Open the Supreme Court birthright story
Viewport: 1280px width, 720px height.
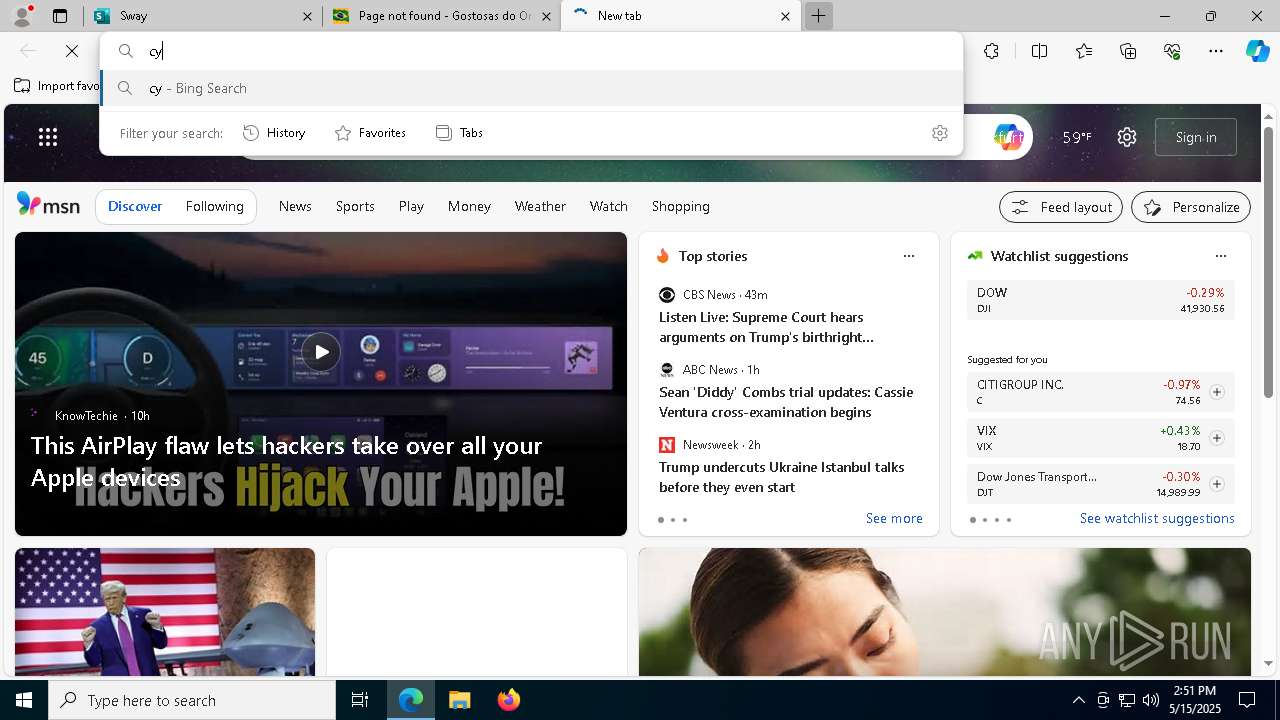pyautogui.click(x=766, y=327)
